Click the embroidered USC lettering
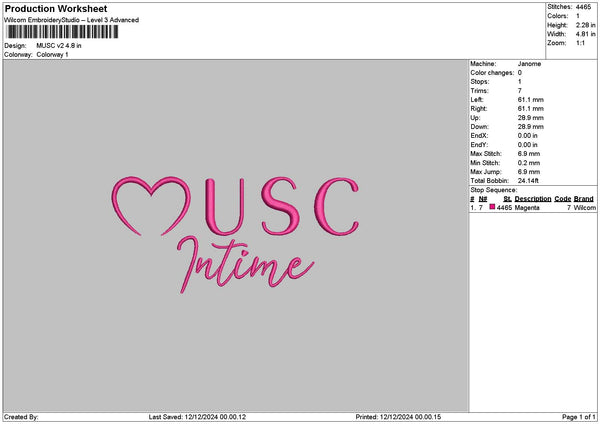600x424 pixels. (282, 207)
